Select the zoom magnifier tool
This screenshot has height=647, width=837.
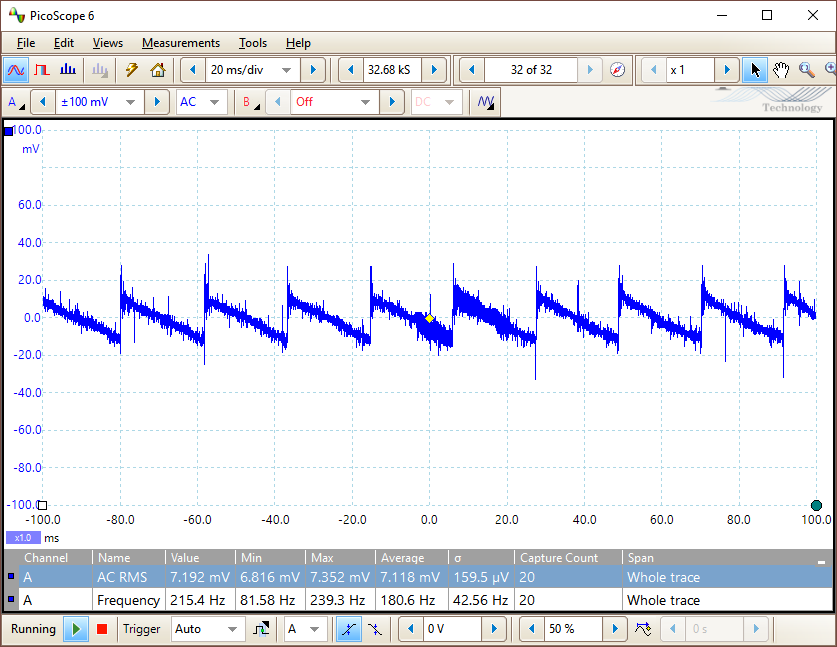[x=807, y=70]
